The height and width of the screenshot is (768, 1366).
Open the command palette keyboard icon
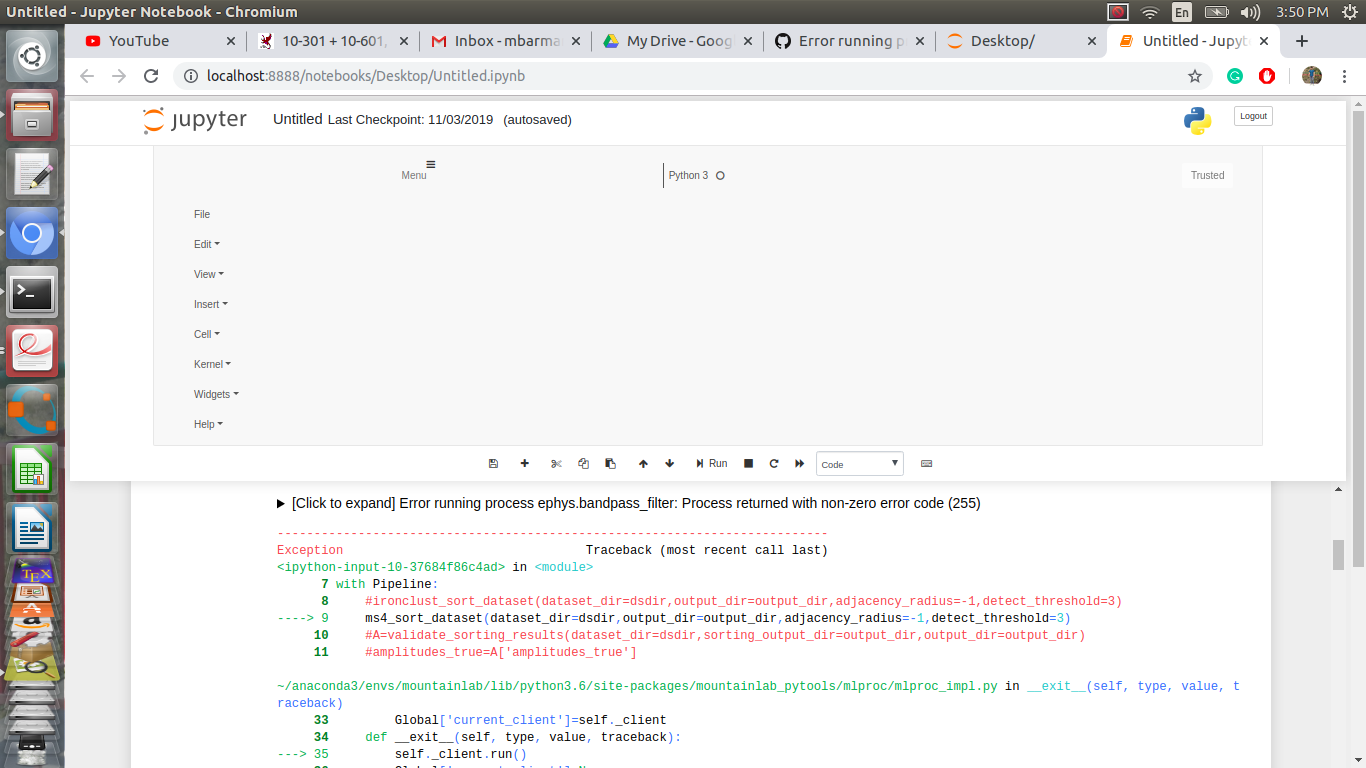(x=926, y=463)
